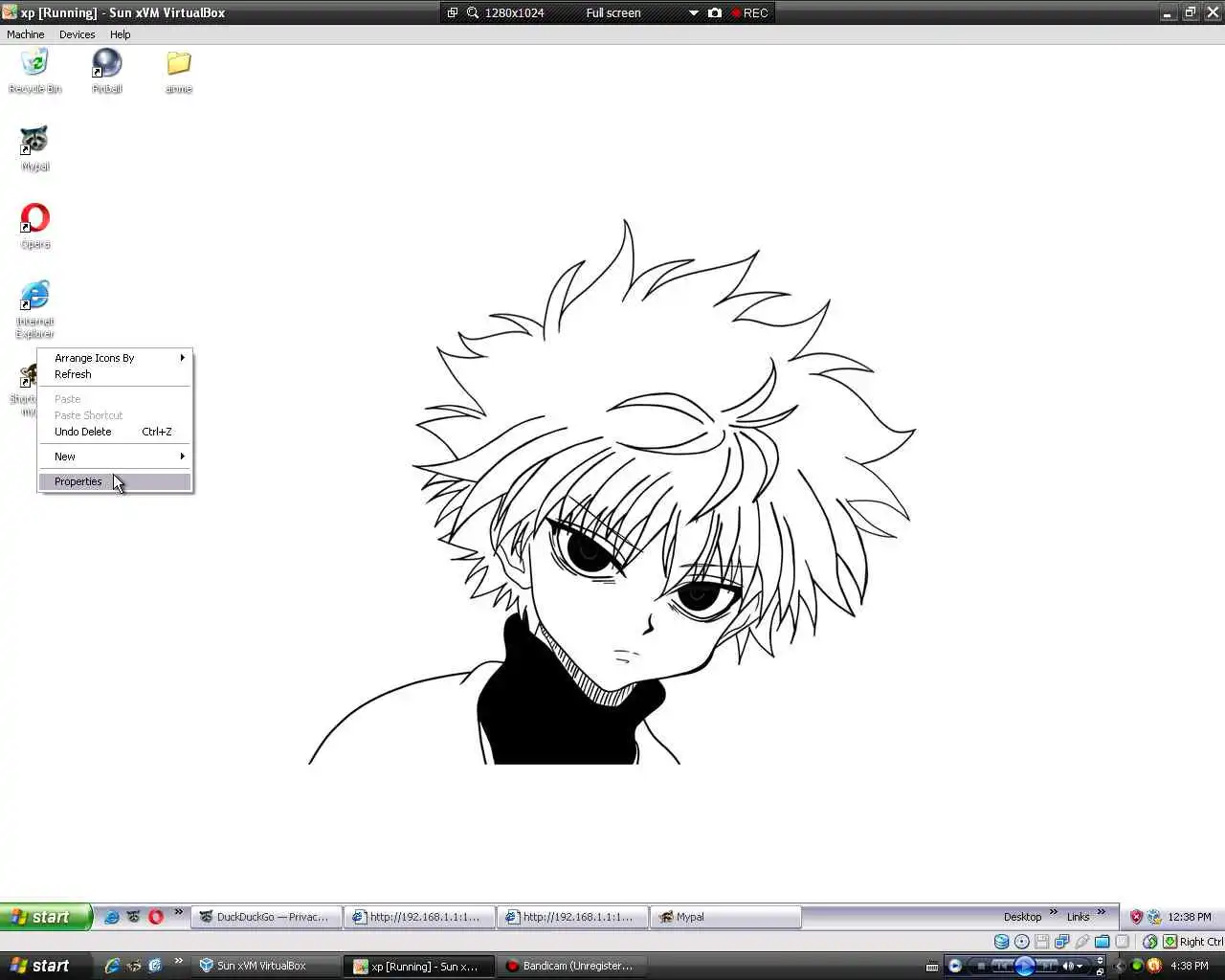Switch to Mypal taskbar button
This screenshot has height=980, width=1225.
tap(725, 917)
